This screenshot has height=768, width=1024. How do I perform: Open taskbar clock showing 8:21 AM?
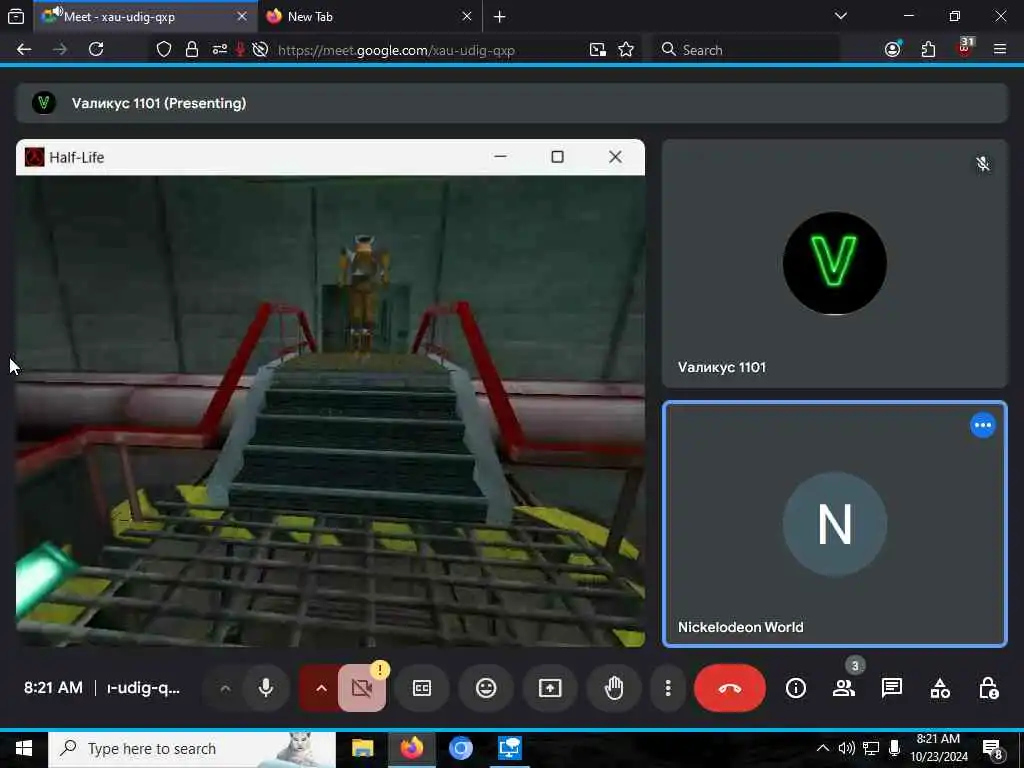(938, 748)
